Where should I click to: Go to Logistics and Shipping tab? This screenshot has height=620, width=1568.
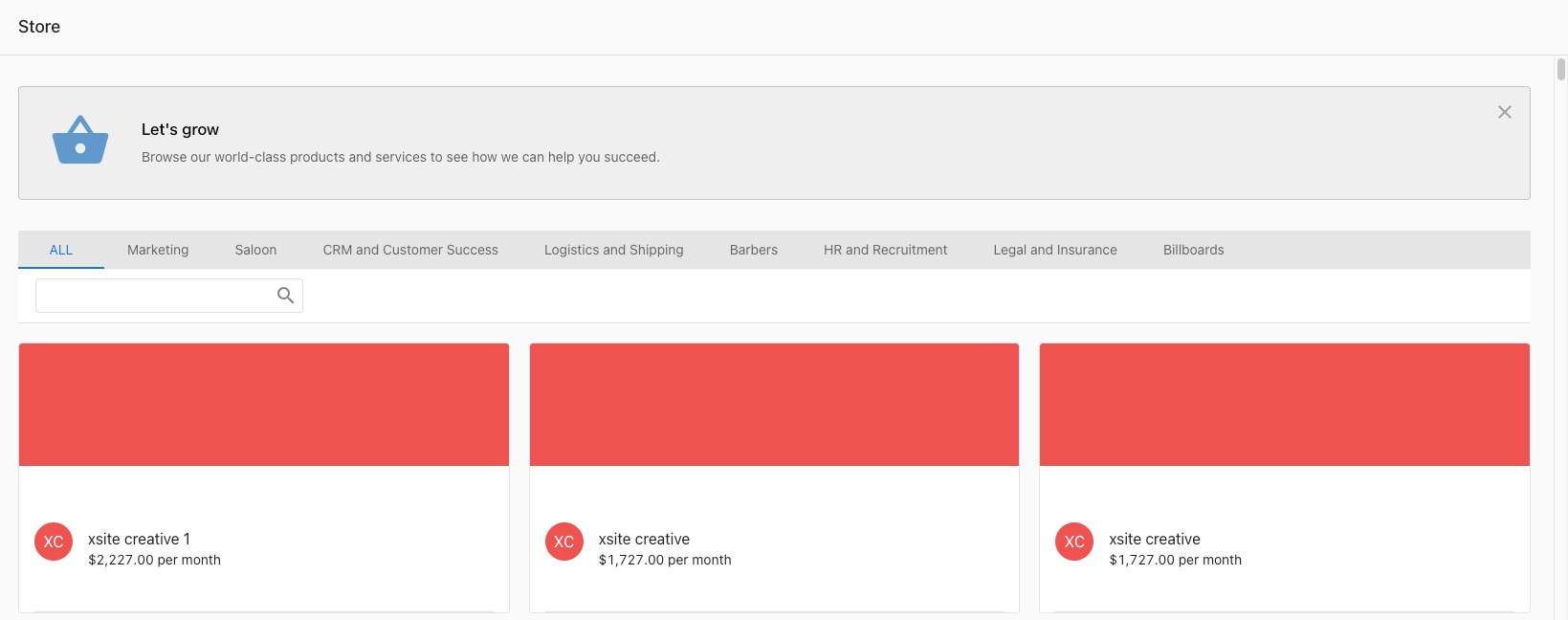[x=613, y=250]
